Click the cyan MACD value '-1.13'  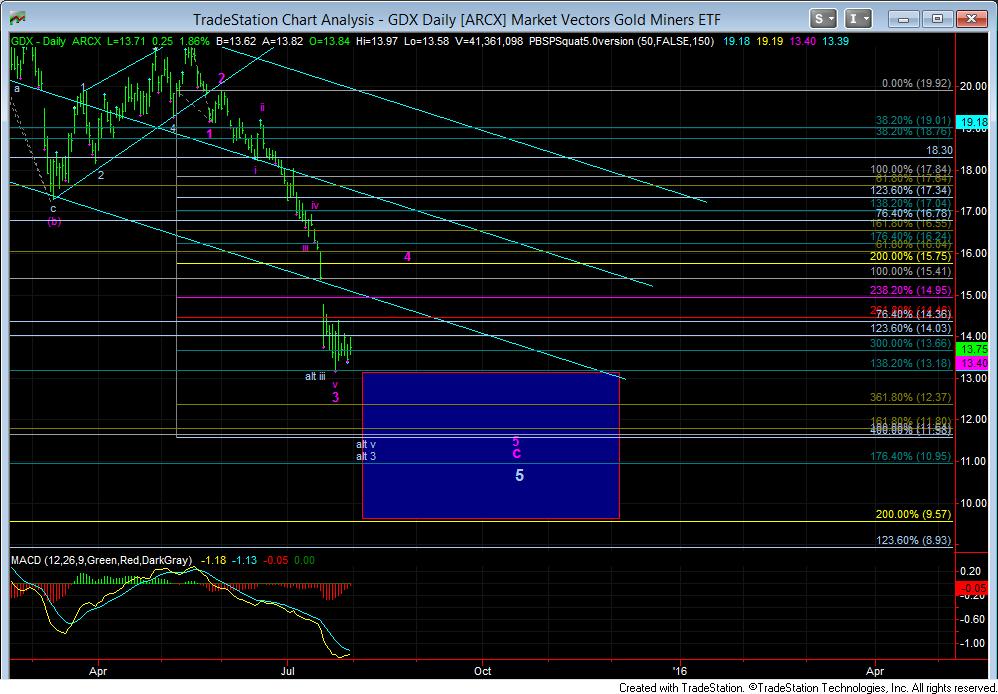click(x=244, y=560)
